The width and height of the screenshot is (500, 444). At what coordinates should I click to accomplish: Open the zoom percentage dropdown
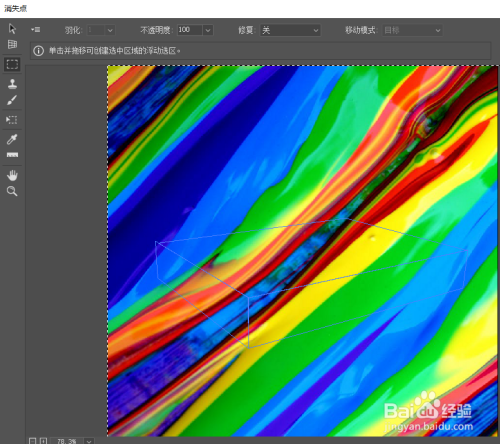click(x=89, y=441)
